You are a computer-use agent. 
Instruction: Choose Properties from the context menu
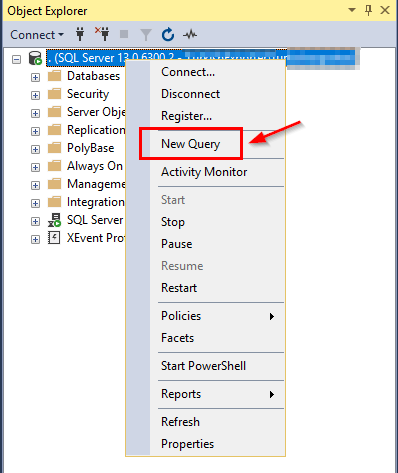205,444
